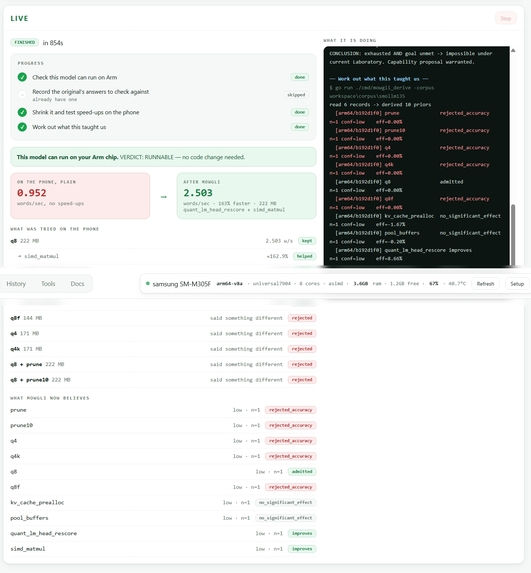Click the 'in 854s' duration text
Viewport: 531px width, 573px height.
pos(53,43)
